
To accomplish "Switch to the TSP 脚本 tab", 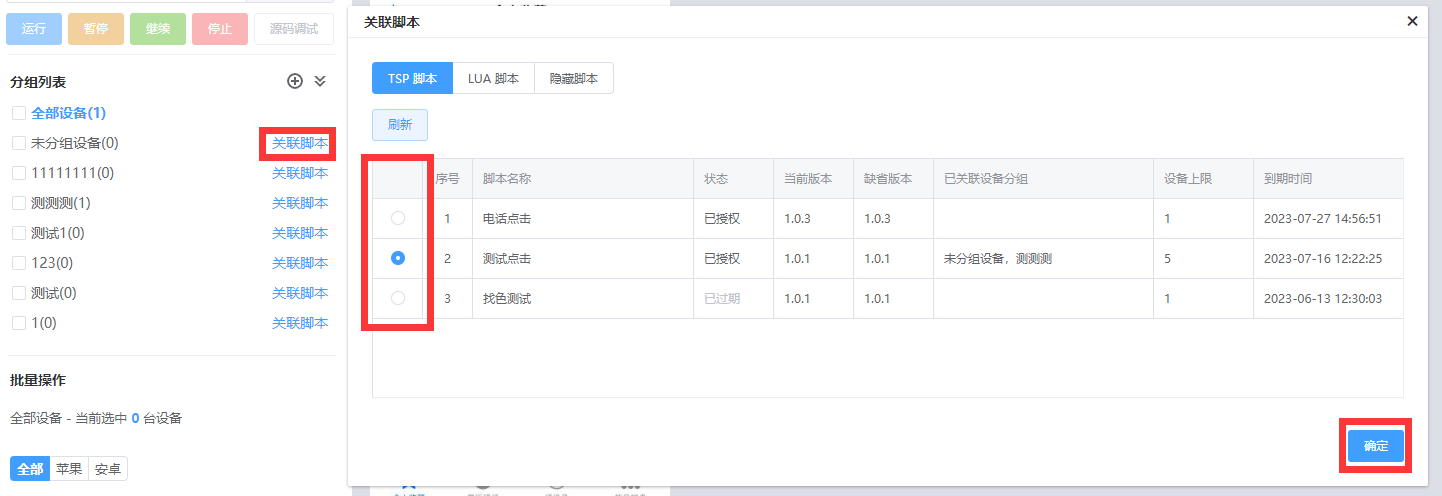I will [x=412, y=78].
